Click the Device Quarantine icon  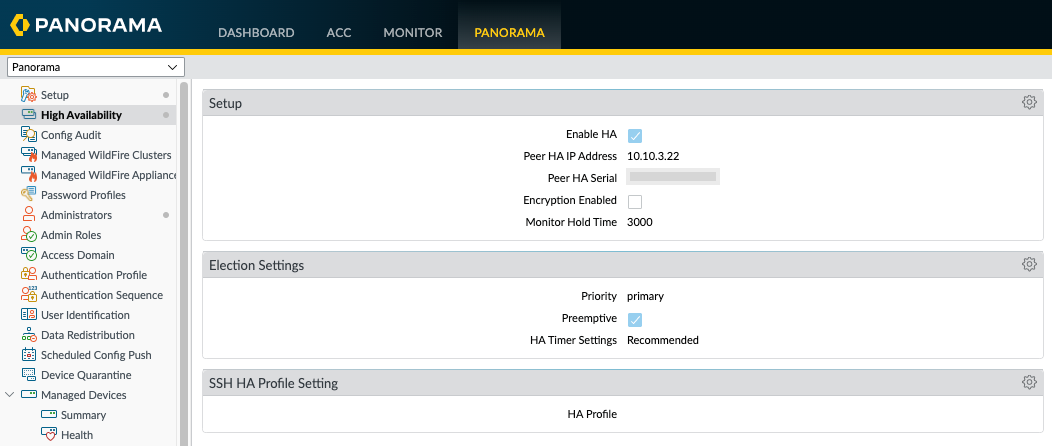point(28,374)
